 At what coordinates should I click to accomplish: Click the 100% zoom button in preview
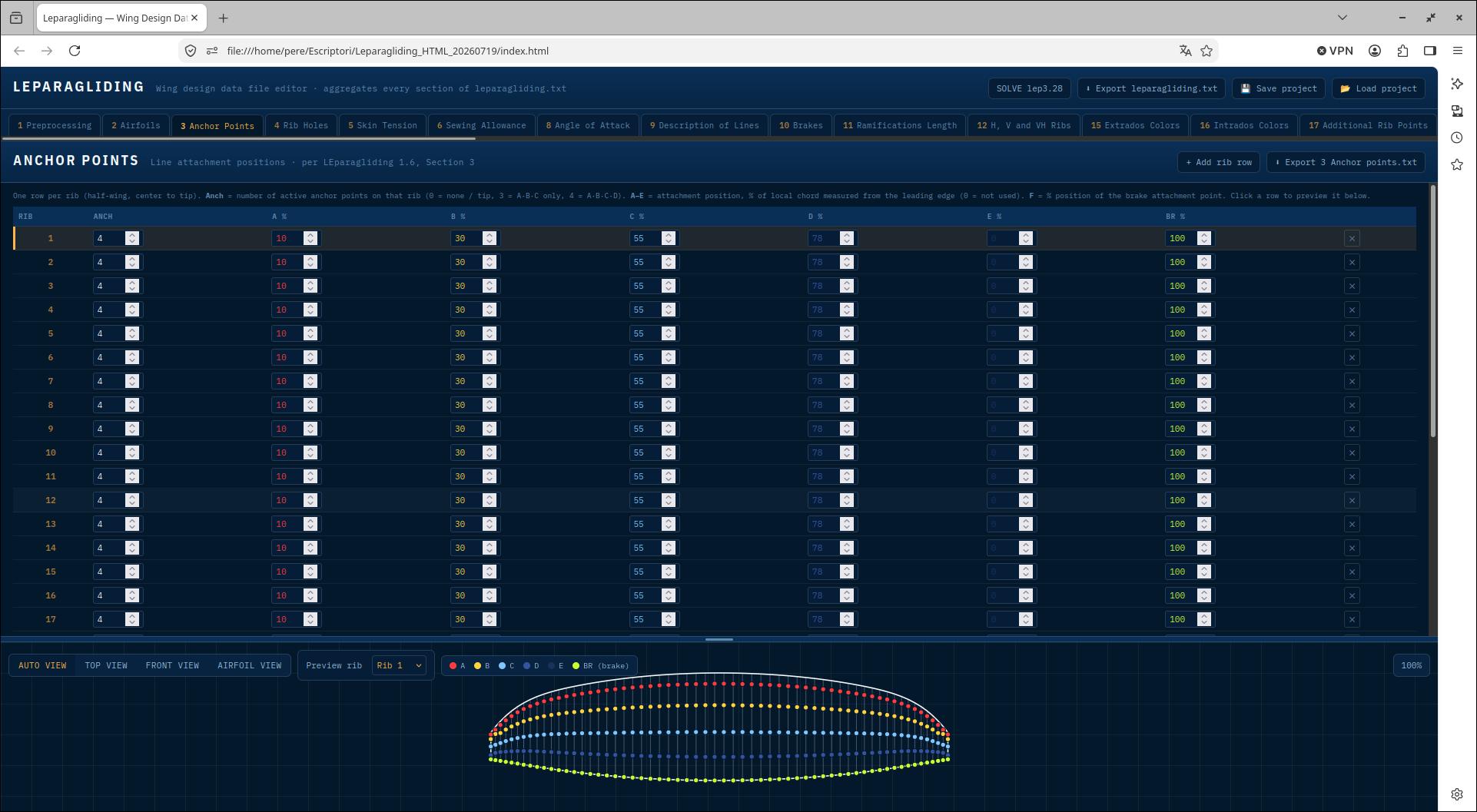pyautogui.click(x=1411, y=665)
